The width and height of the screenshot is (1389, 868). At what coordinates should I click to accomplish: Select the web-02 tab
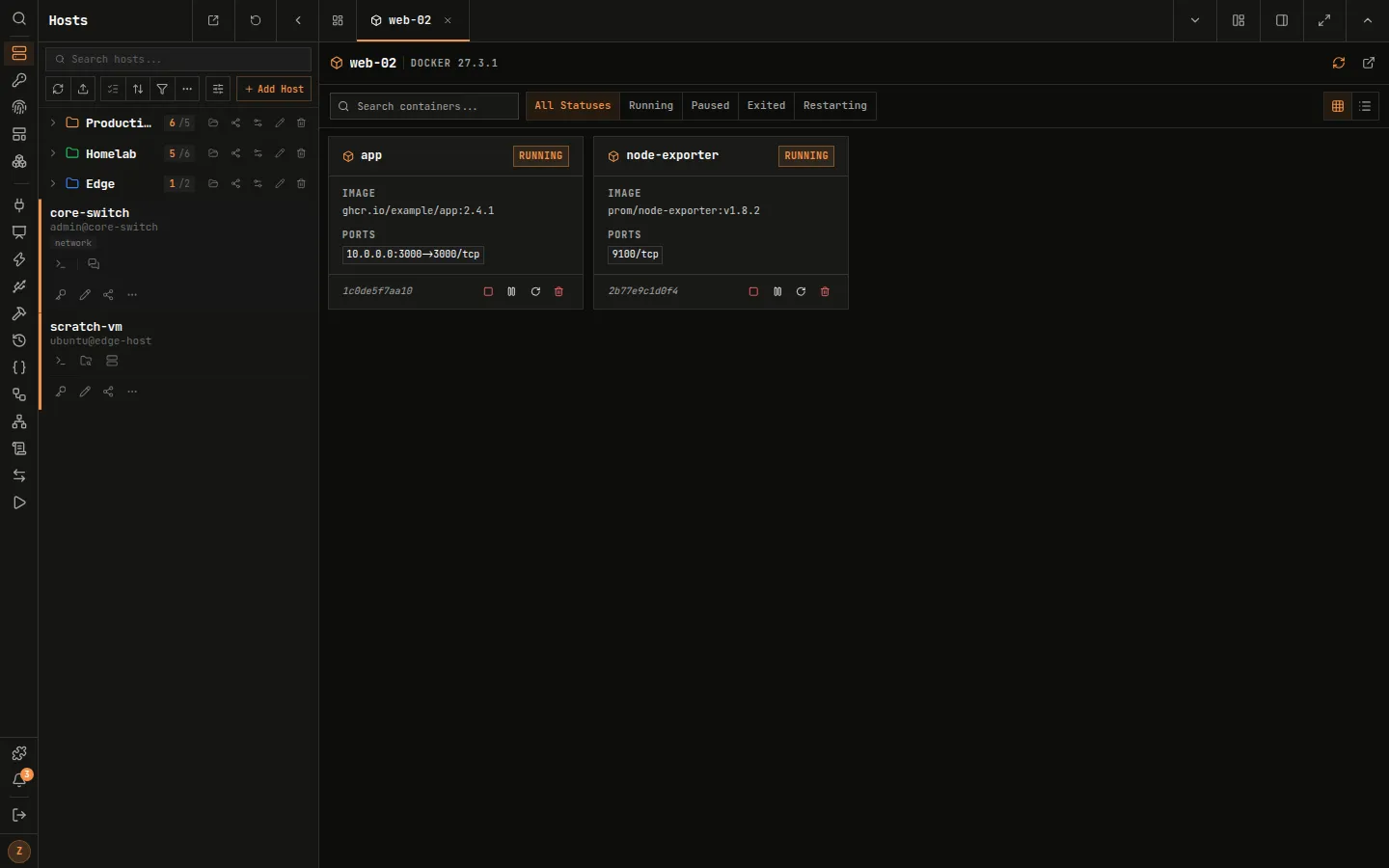point(413,20)
